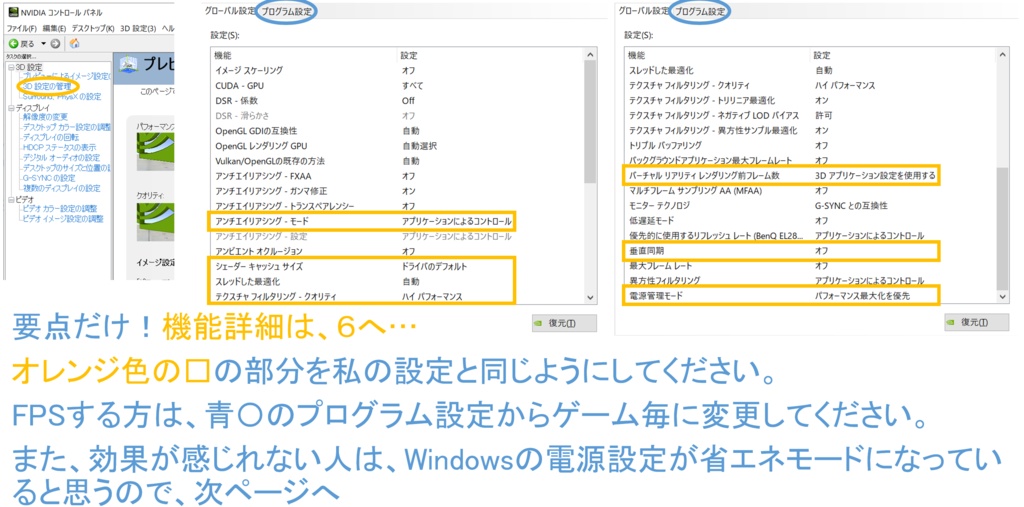Switch to グローバル設定 tab in middle panel
This screenshot has width=1024, height=507.
(x=230, y=10)
